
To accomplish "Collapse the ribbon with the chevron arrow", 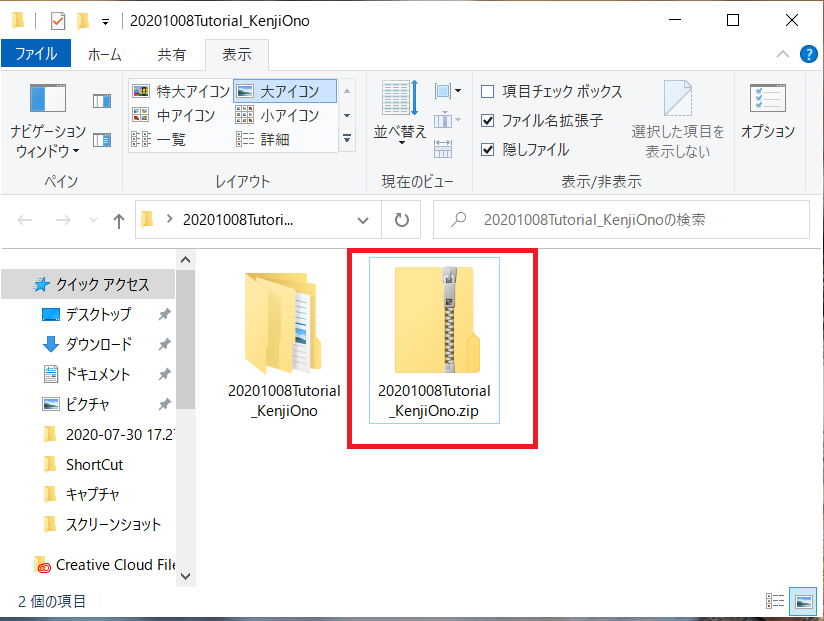I will [783, 55].
